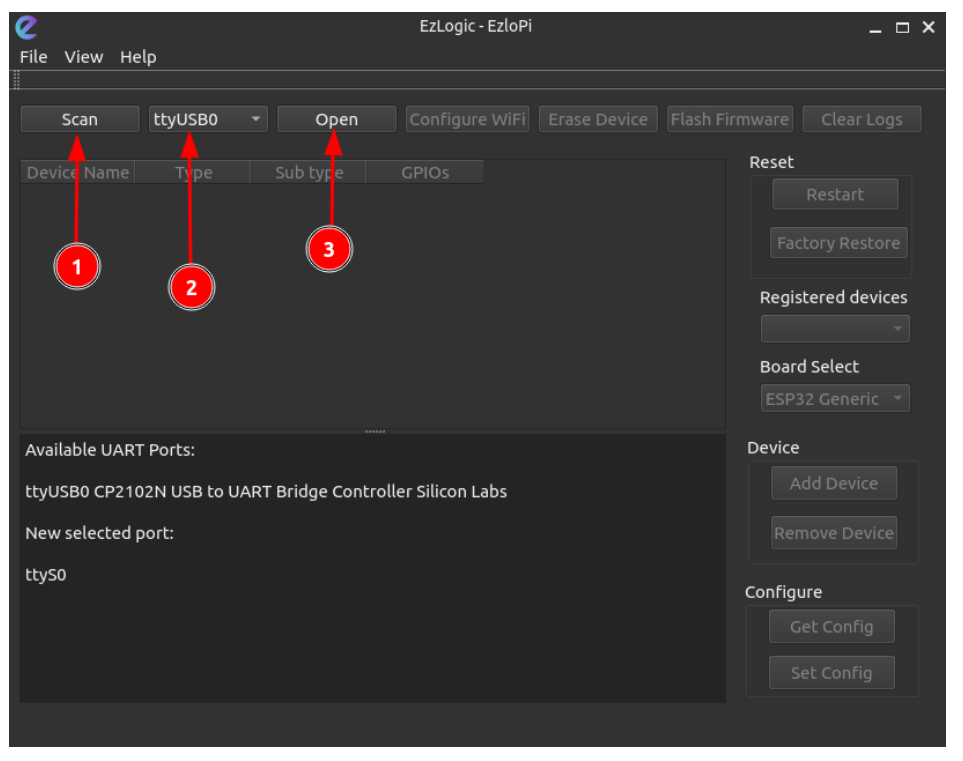This screenshot has height=761, width=963.
Task: Expand the ESP32 Generic board dropdown
Action: click(835, 399)
